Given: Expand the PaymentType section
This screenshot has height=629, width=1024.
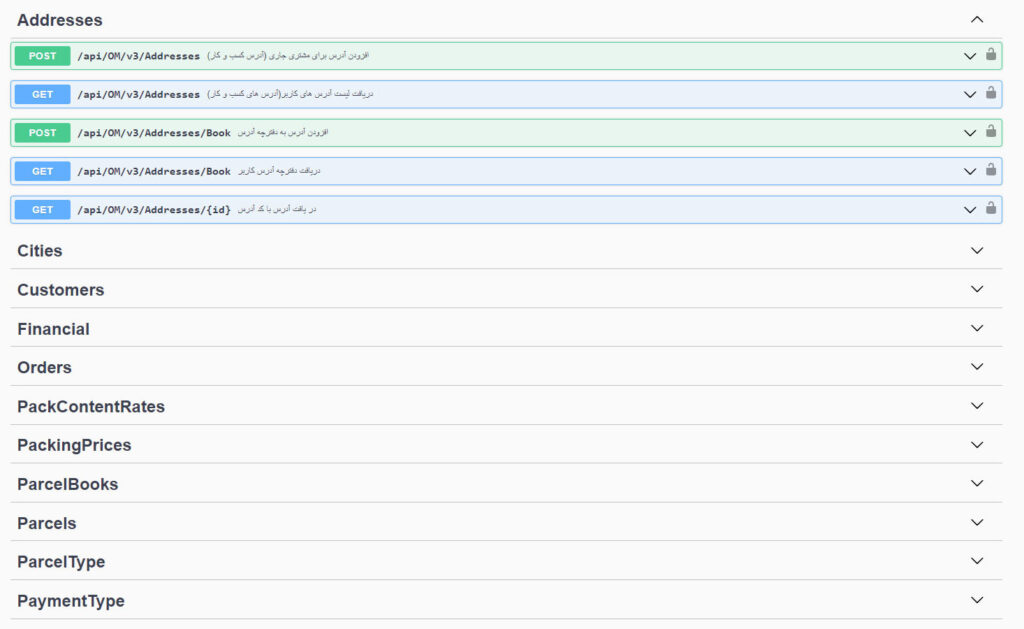Looking at the screenshot, I should pyautogui.click(x=976, y=599).
